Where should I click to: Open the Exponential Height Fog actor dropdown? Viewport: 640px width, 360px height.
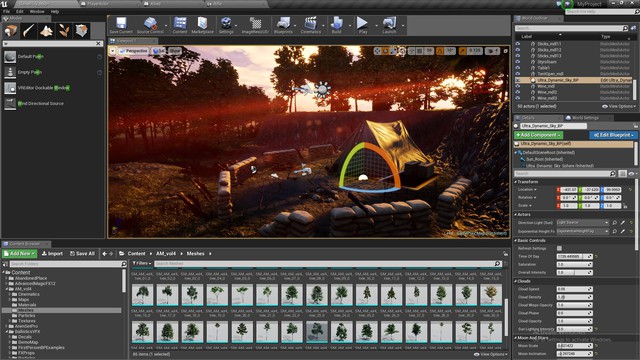[582, 231]
